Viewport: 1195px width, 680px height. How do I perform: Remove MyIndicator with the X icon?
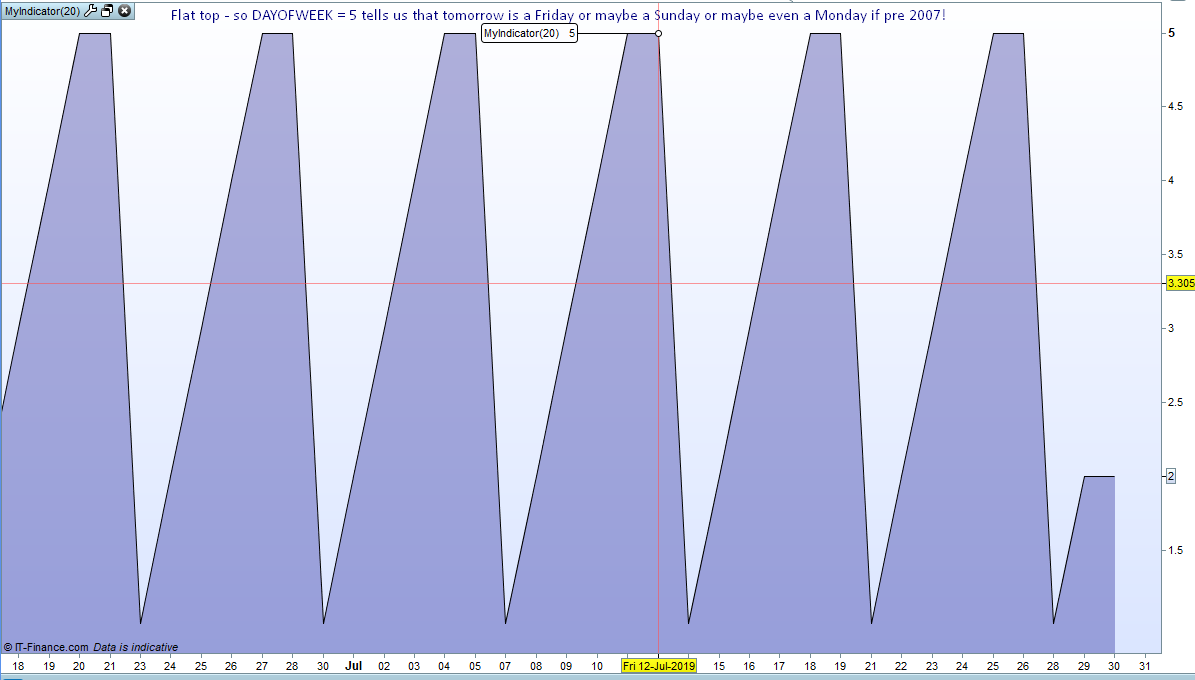point(125,11)
